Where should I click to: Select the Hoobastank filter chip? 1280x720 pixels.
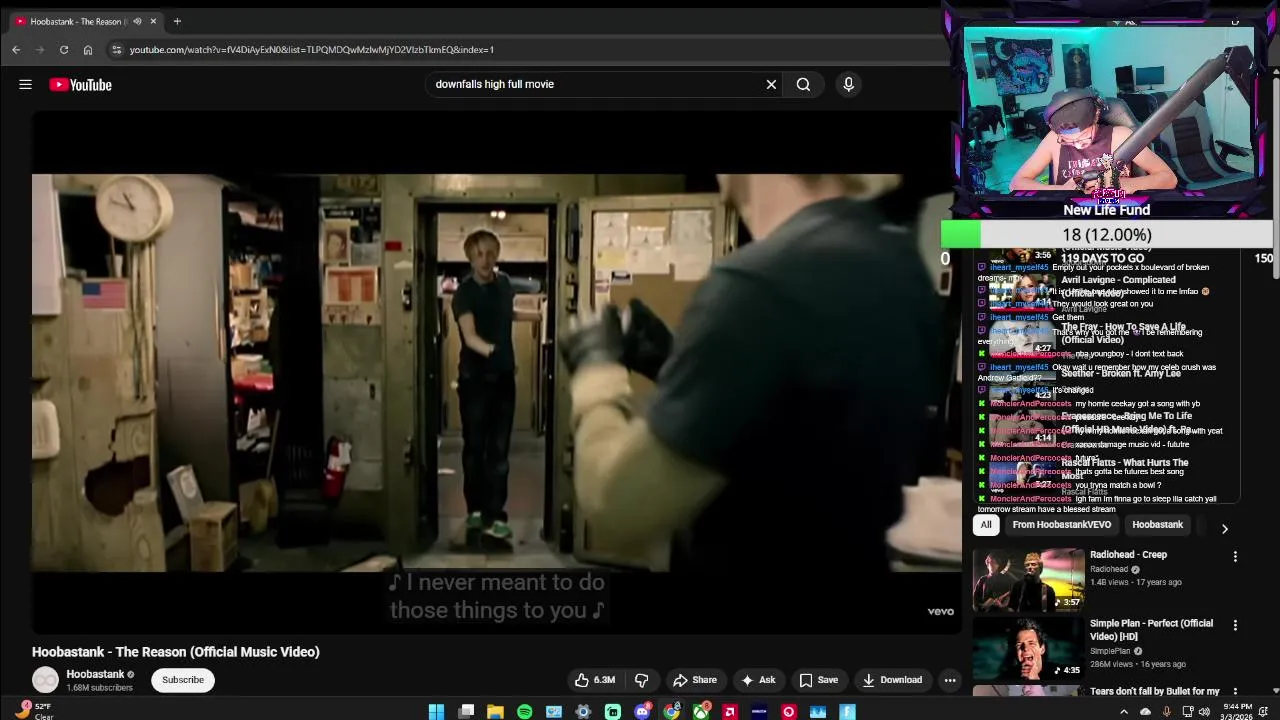[x=1157, y=525]
